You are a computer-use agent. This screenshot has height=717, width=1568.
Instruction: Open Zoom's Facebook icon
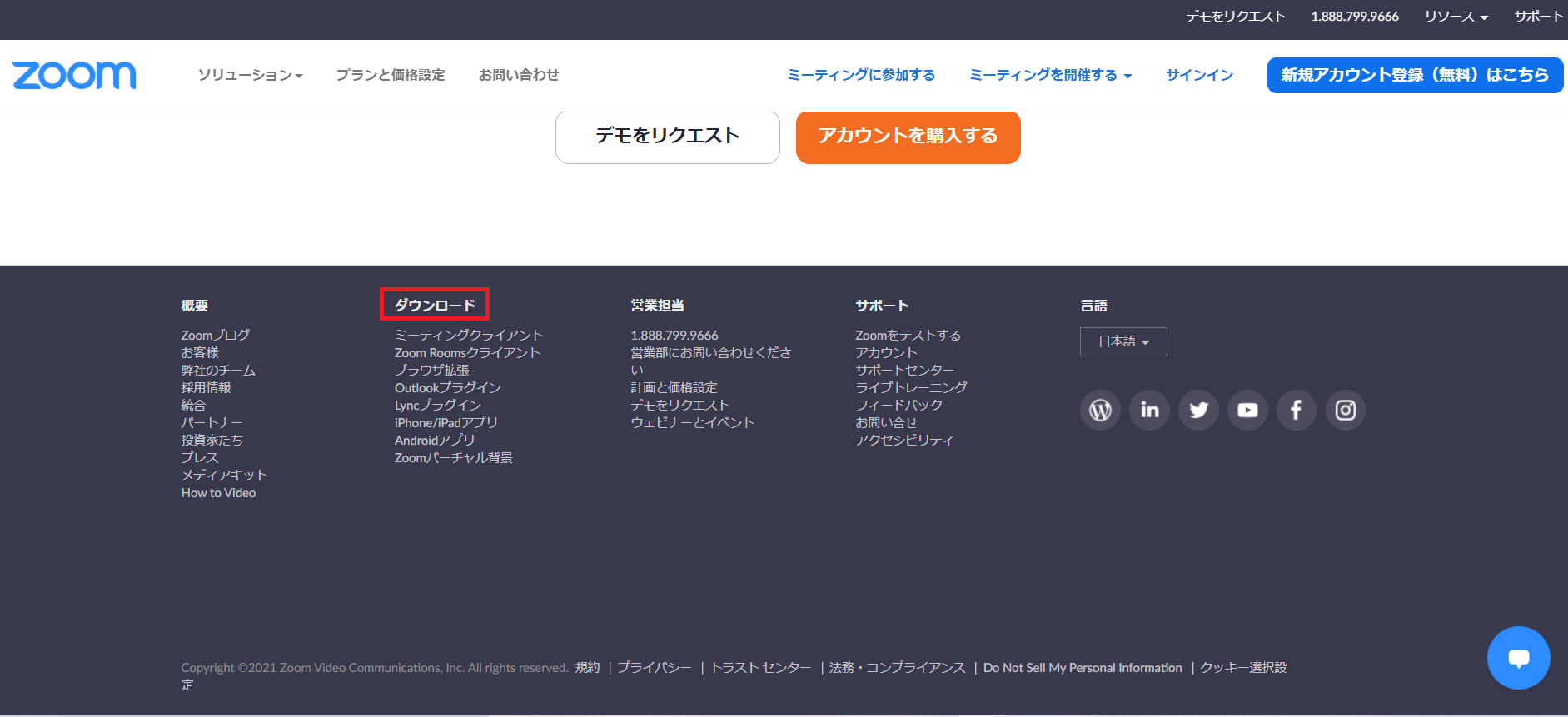(1296, 410)
